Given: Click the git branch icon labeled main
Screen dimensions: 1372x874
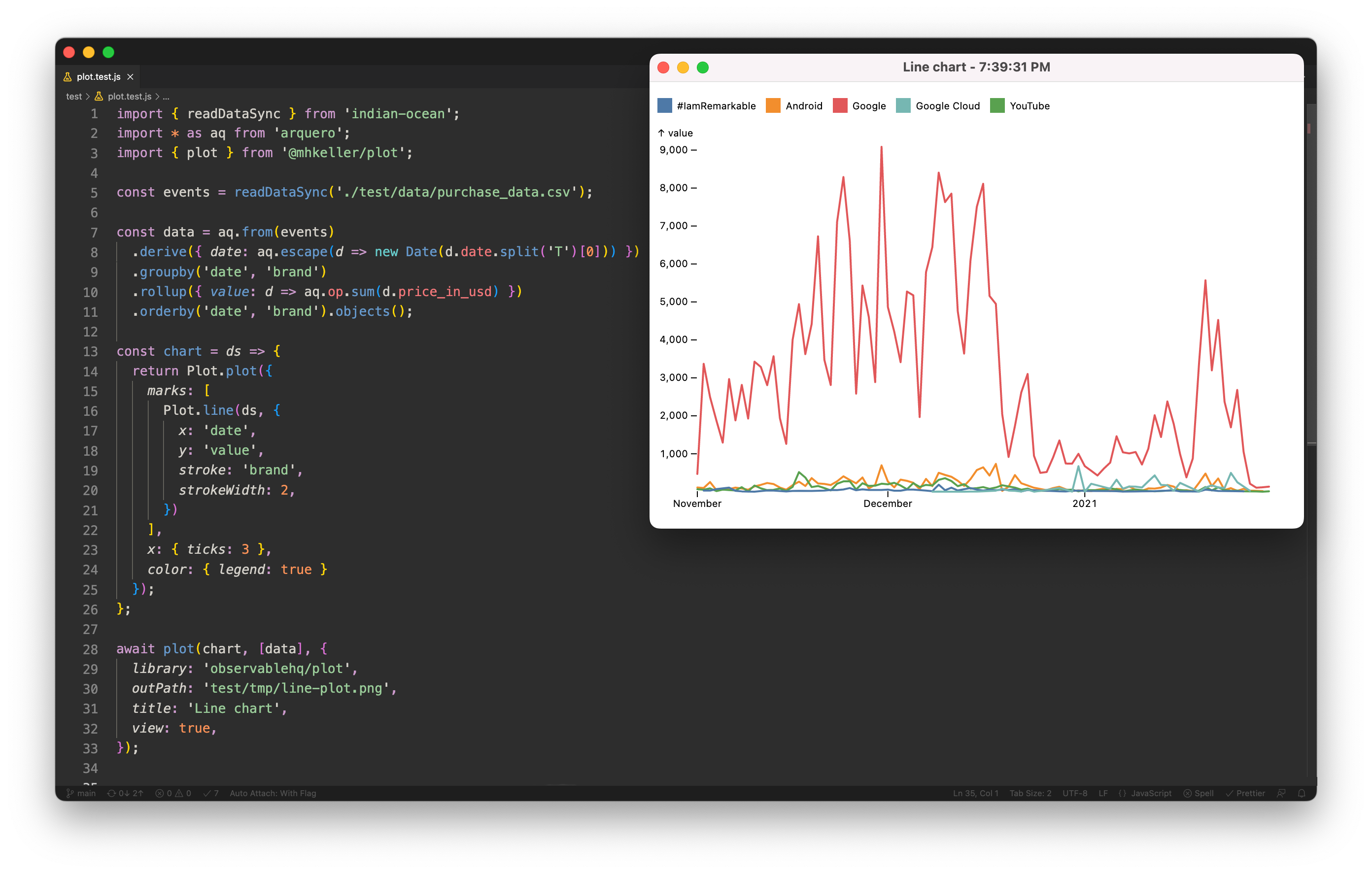Looking at the screenshot, I should [70, 793].
